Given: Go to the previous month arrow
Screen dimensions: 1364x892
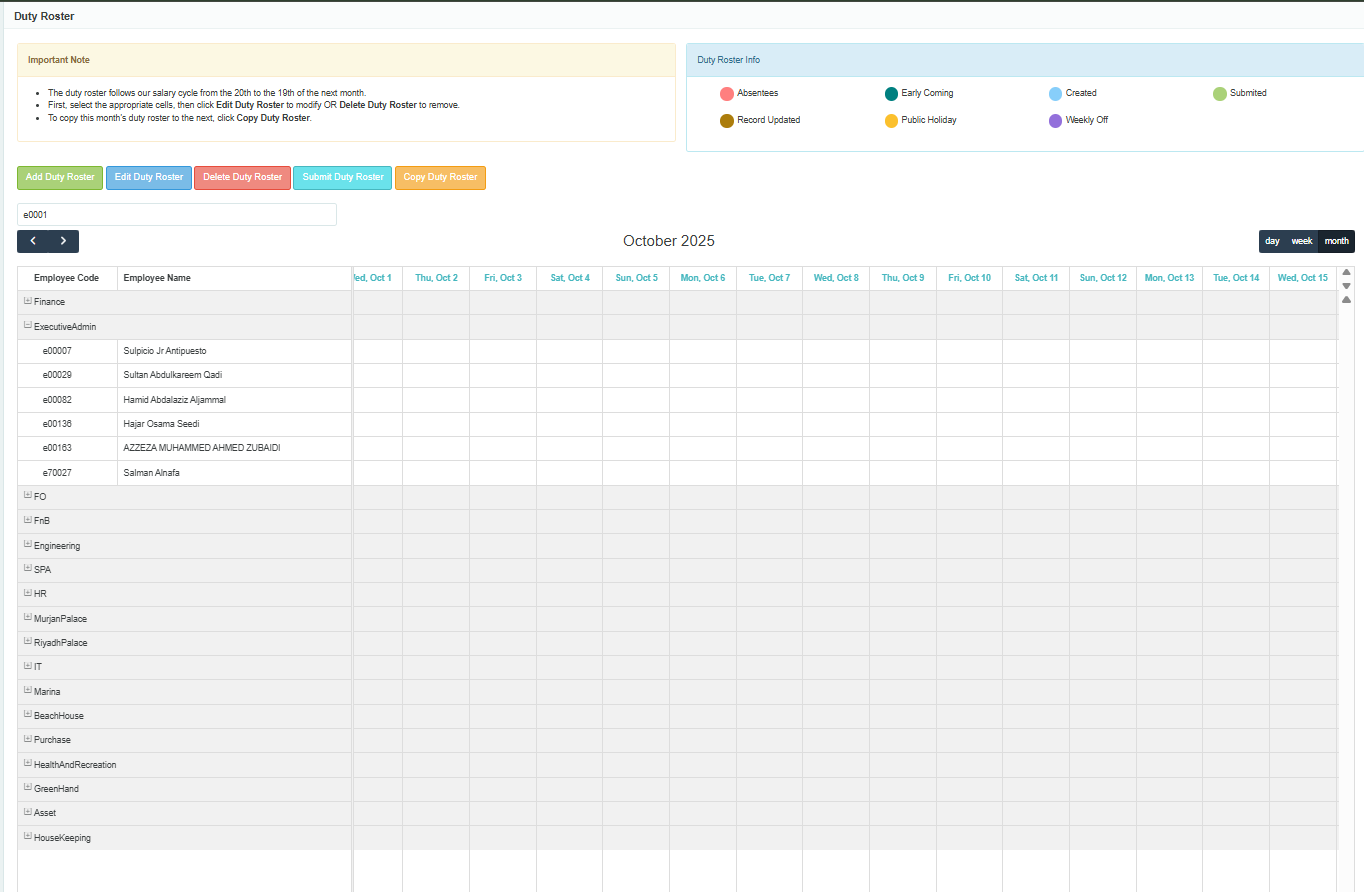Looking at the screenshot, I should pyautogui.click(x=33, y=241).
